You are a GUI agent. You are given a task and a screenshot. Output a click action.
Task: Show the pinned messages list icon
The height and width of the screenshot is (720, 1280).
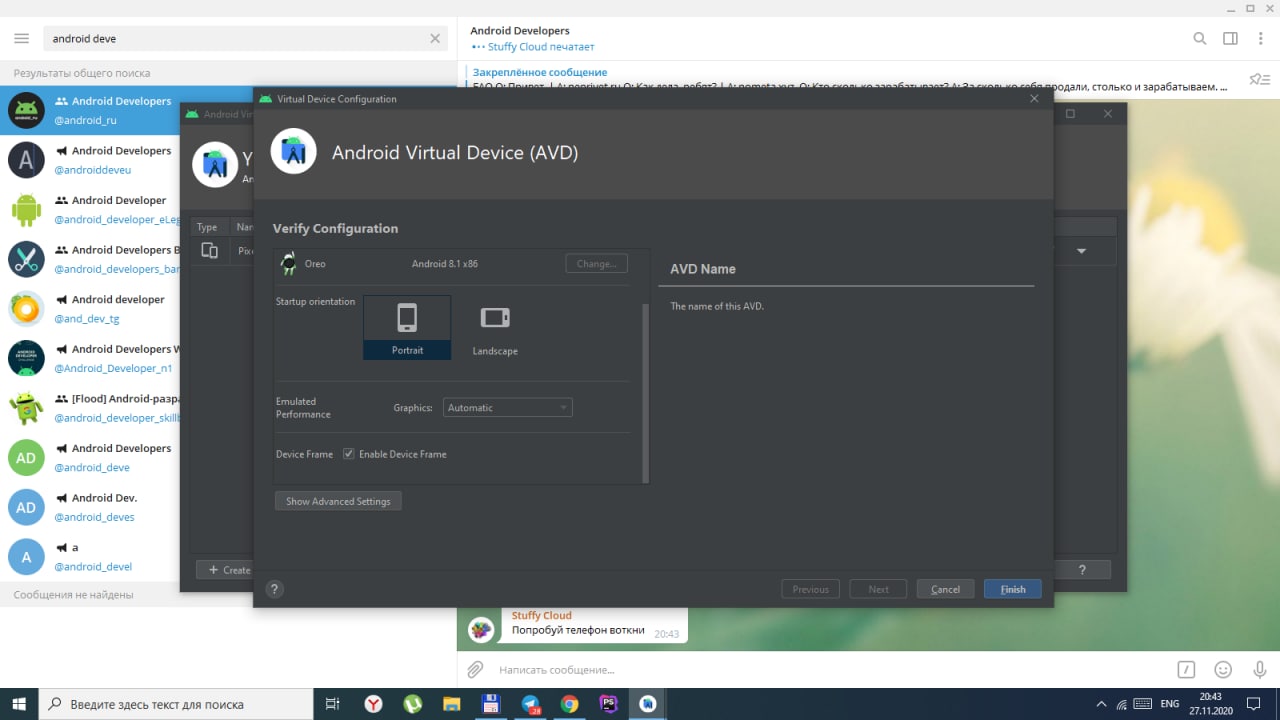tap(1259, 79)
